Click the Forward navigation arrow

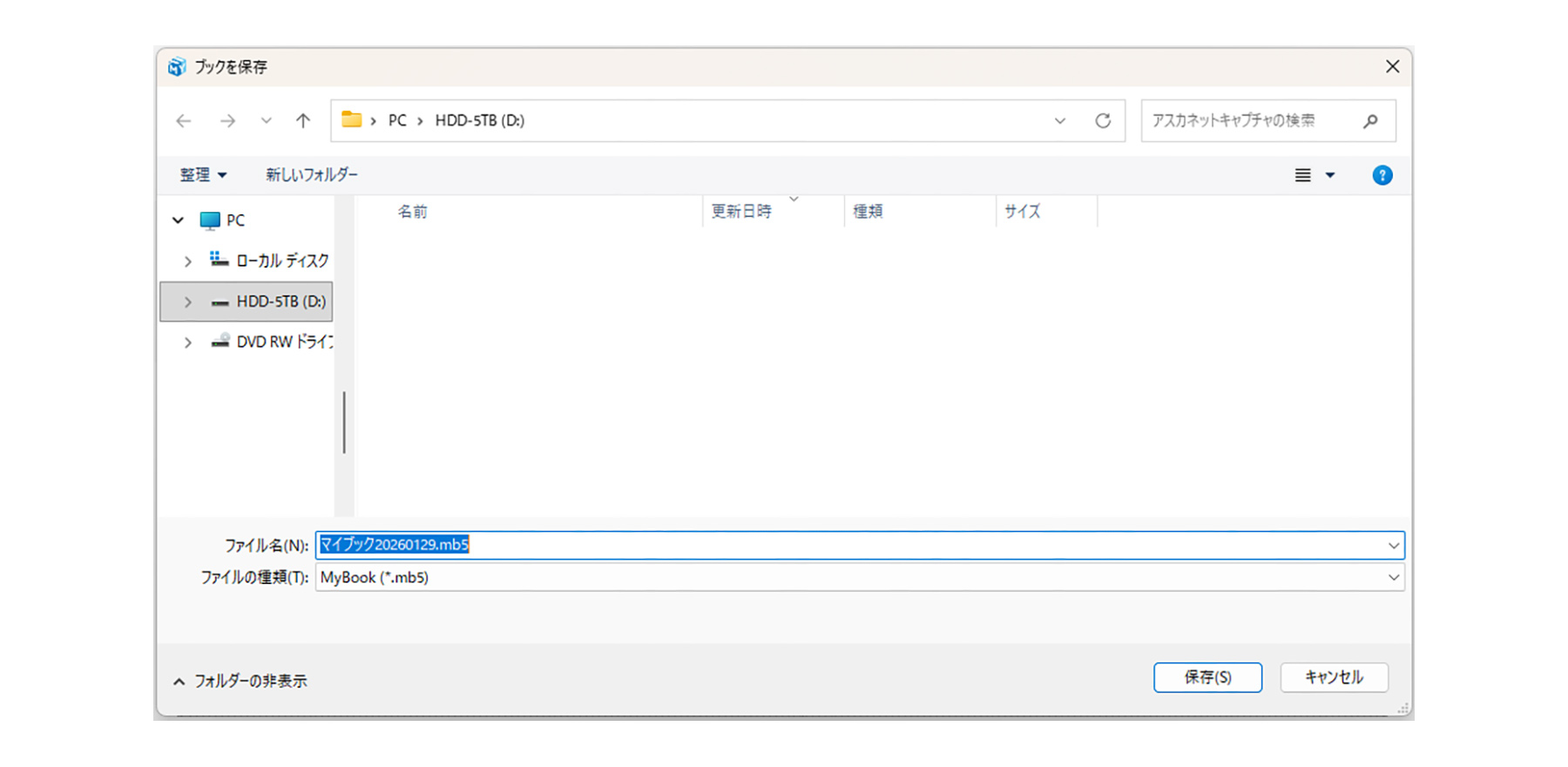point(227,121)
